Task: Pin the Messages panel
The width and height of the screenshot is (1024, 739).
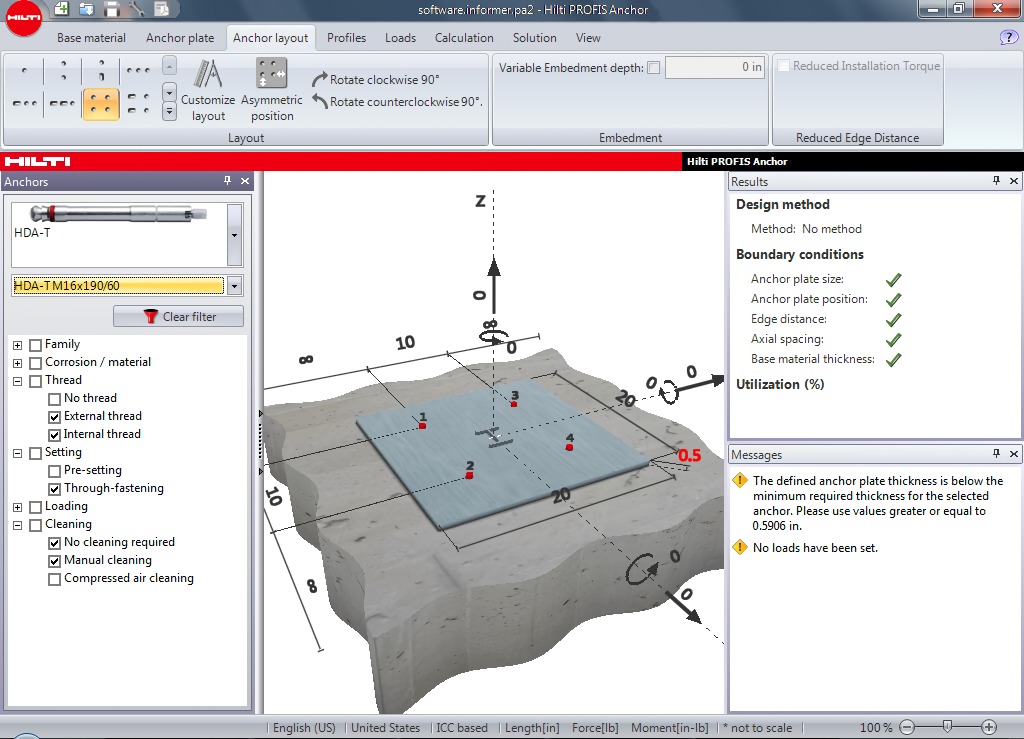Action: 996,454
